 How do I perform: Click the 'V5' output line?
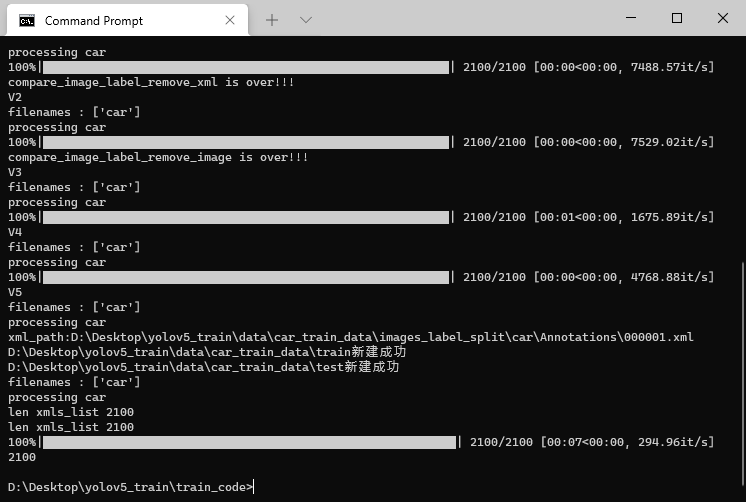(x=15, y=292)
